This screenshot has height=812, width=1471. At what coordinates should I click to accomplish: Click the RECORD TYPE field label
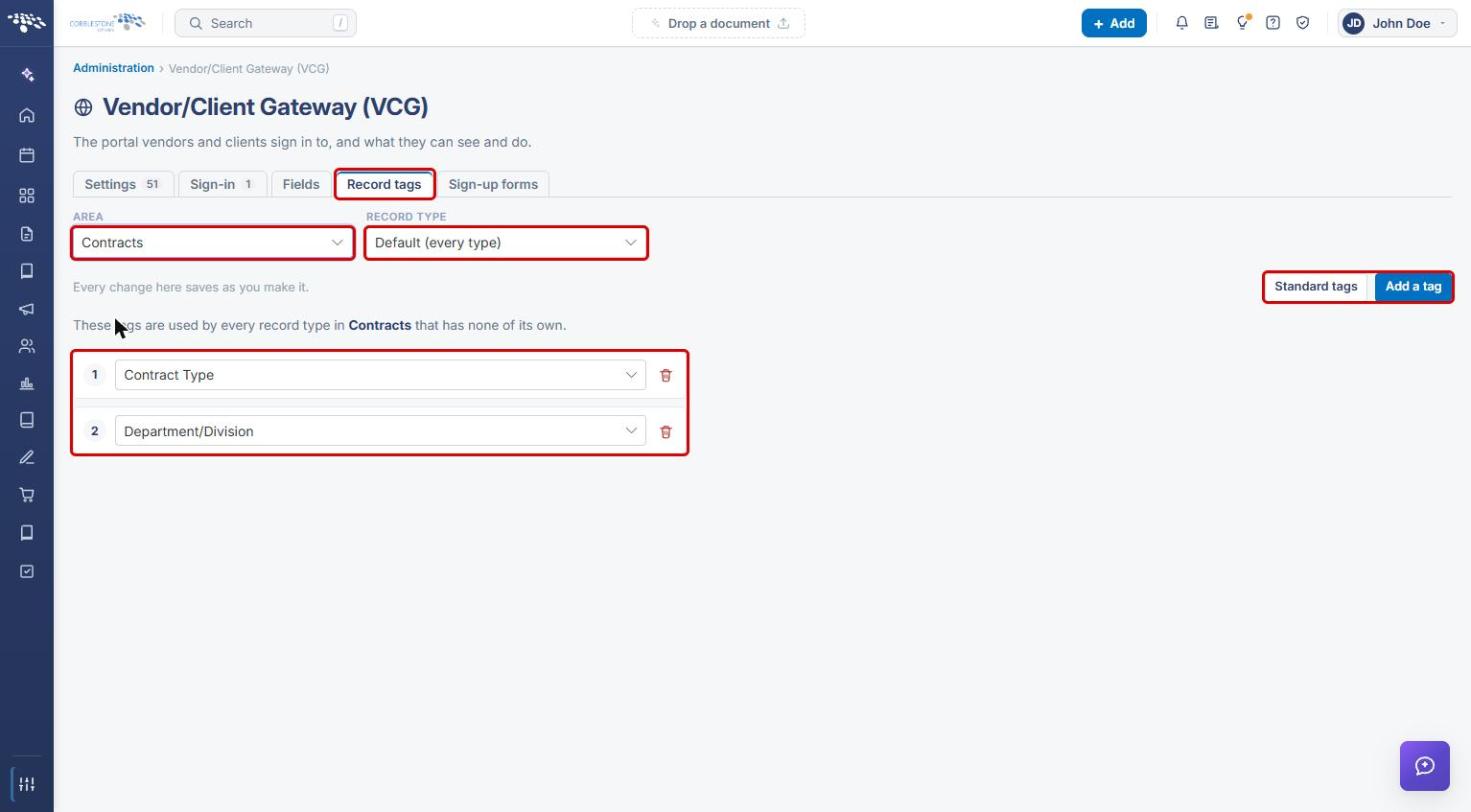tap(406, 216)
